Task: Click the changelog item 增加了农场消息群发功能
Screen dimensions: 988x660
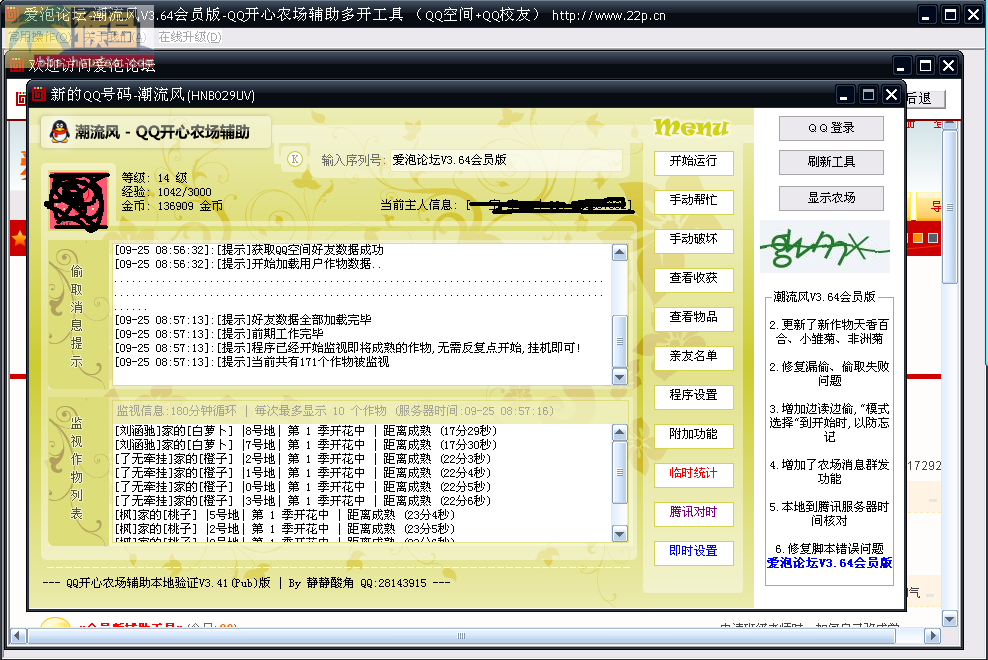Action: point(829,472)
